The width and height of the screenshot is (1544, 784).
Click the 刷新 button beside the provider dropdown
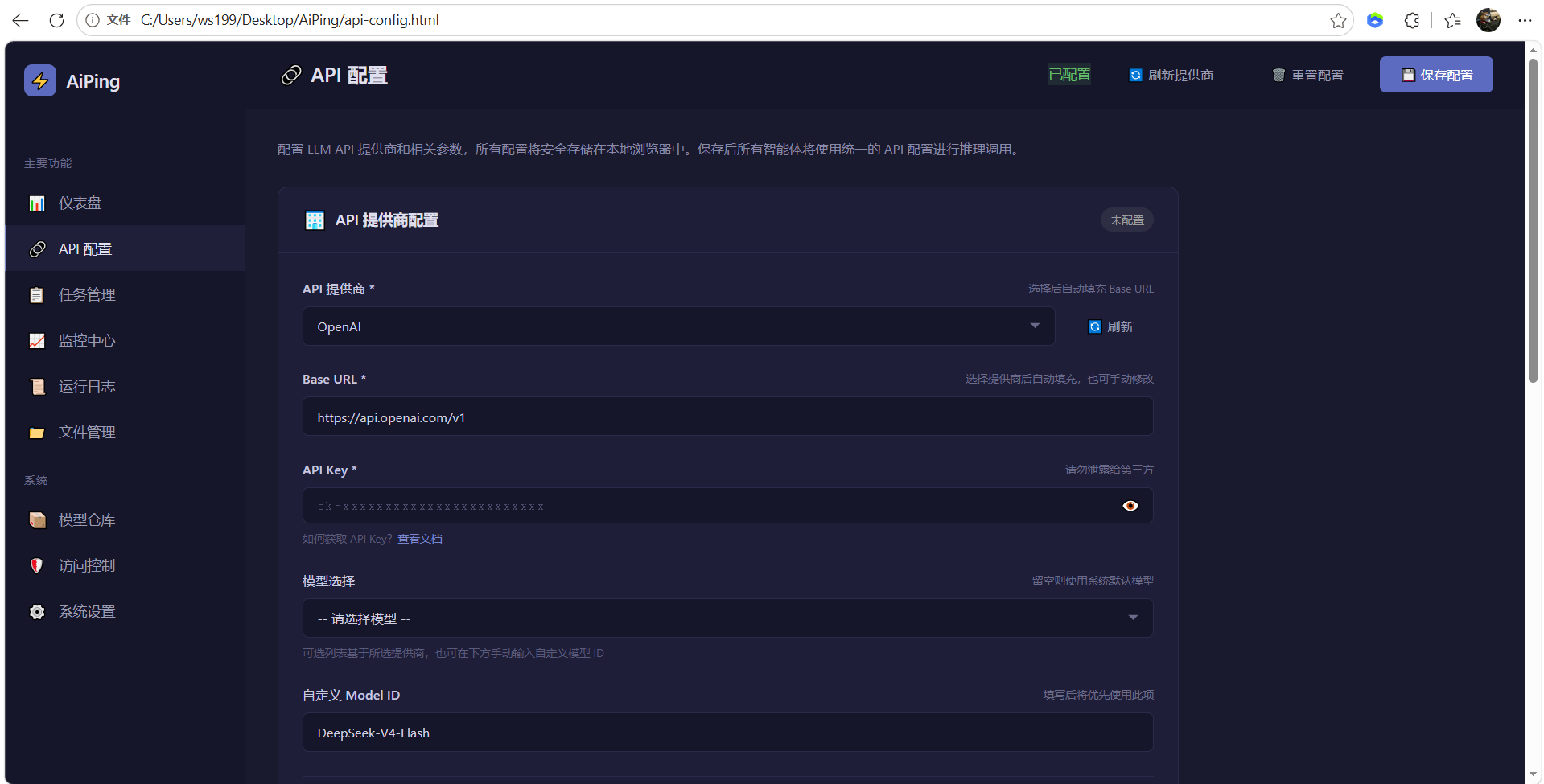1111,326
